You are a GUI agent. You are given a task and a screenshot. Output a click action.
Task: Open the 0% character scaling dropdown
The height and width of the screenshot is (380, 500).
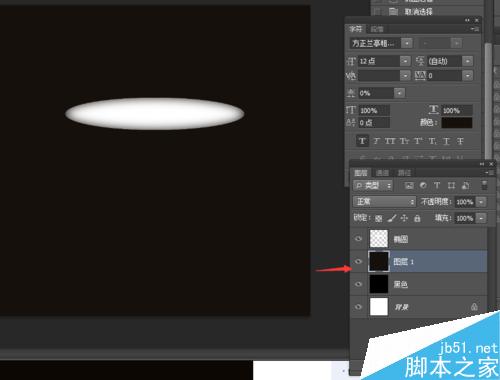click(399, 93)
